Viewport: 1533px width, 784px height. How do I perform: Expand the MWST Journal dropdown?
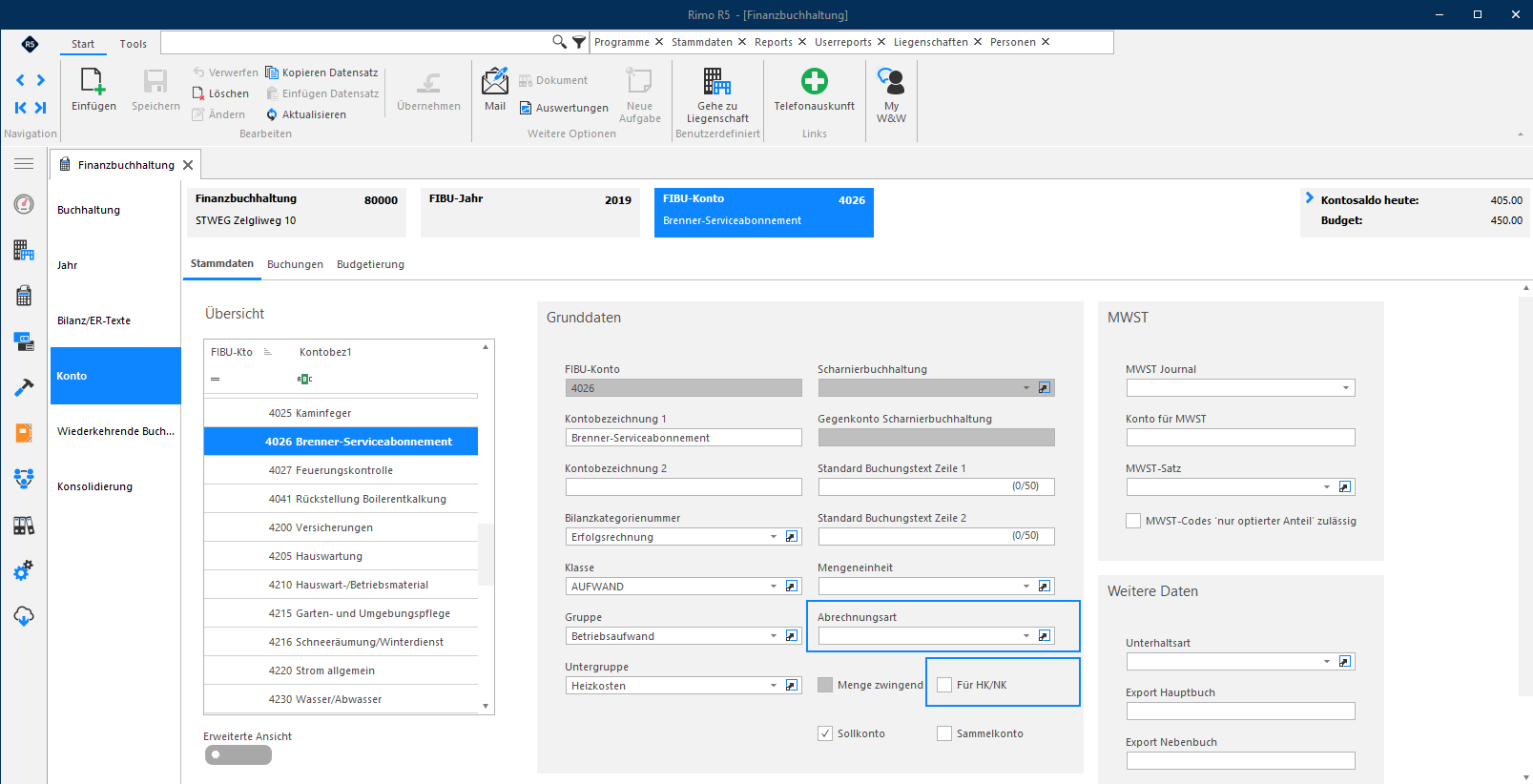(1346, 388)
